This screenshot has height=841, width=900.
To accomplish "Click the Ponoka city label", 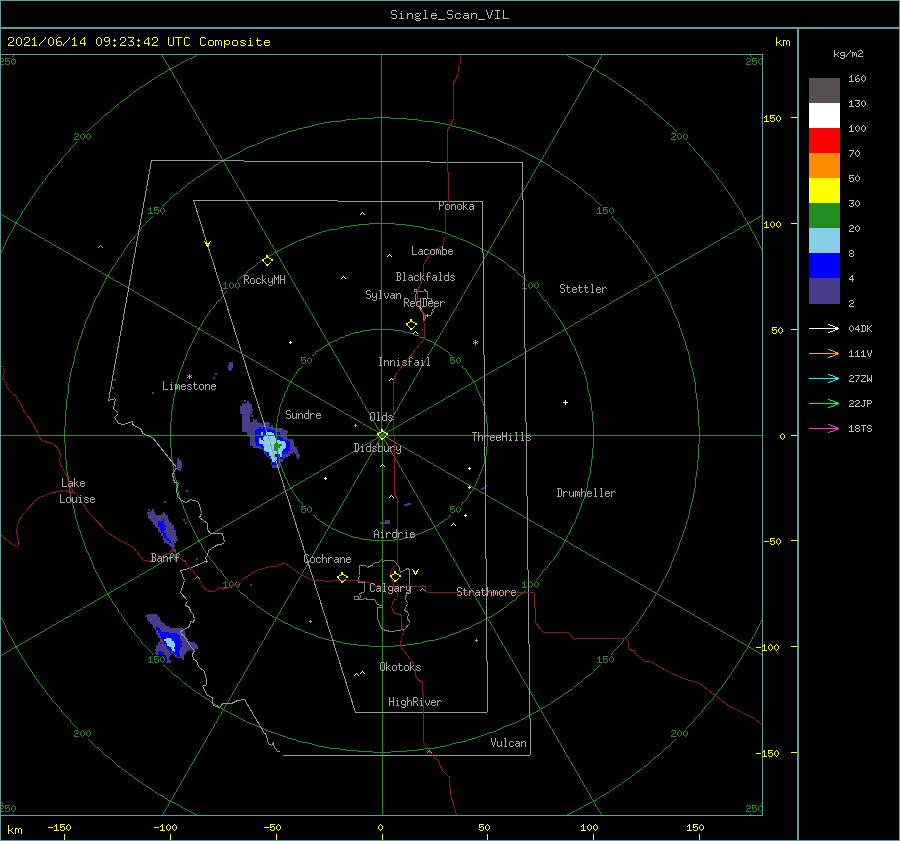I will point(456,206).
